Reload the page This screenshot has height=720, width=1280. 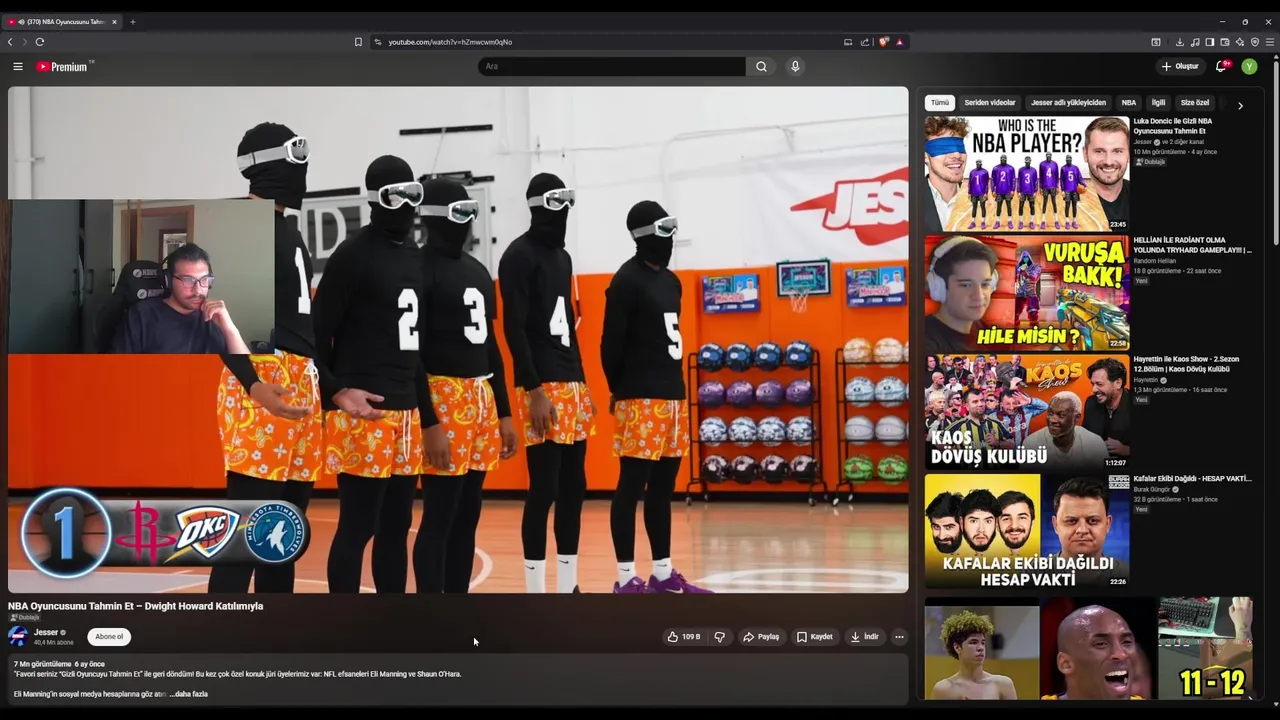point(40,42)
